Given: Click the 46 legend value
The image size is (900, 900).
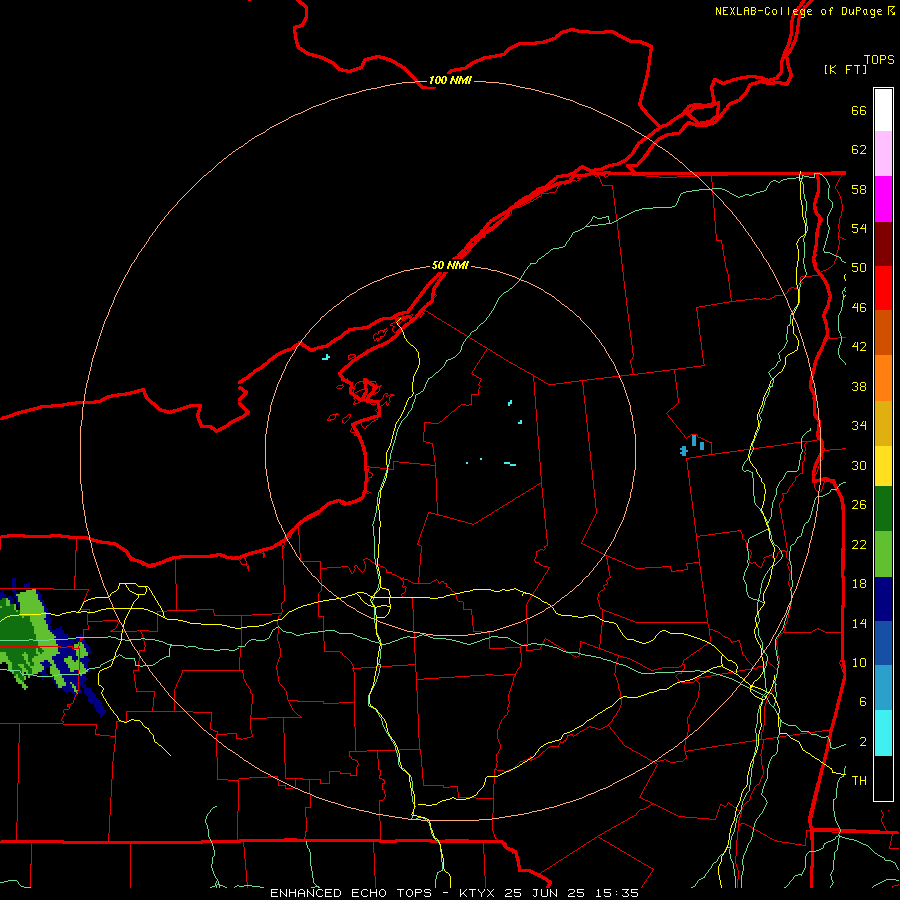Looking at the screenshot, I should click(859, 308).
